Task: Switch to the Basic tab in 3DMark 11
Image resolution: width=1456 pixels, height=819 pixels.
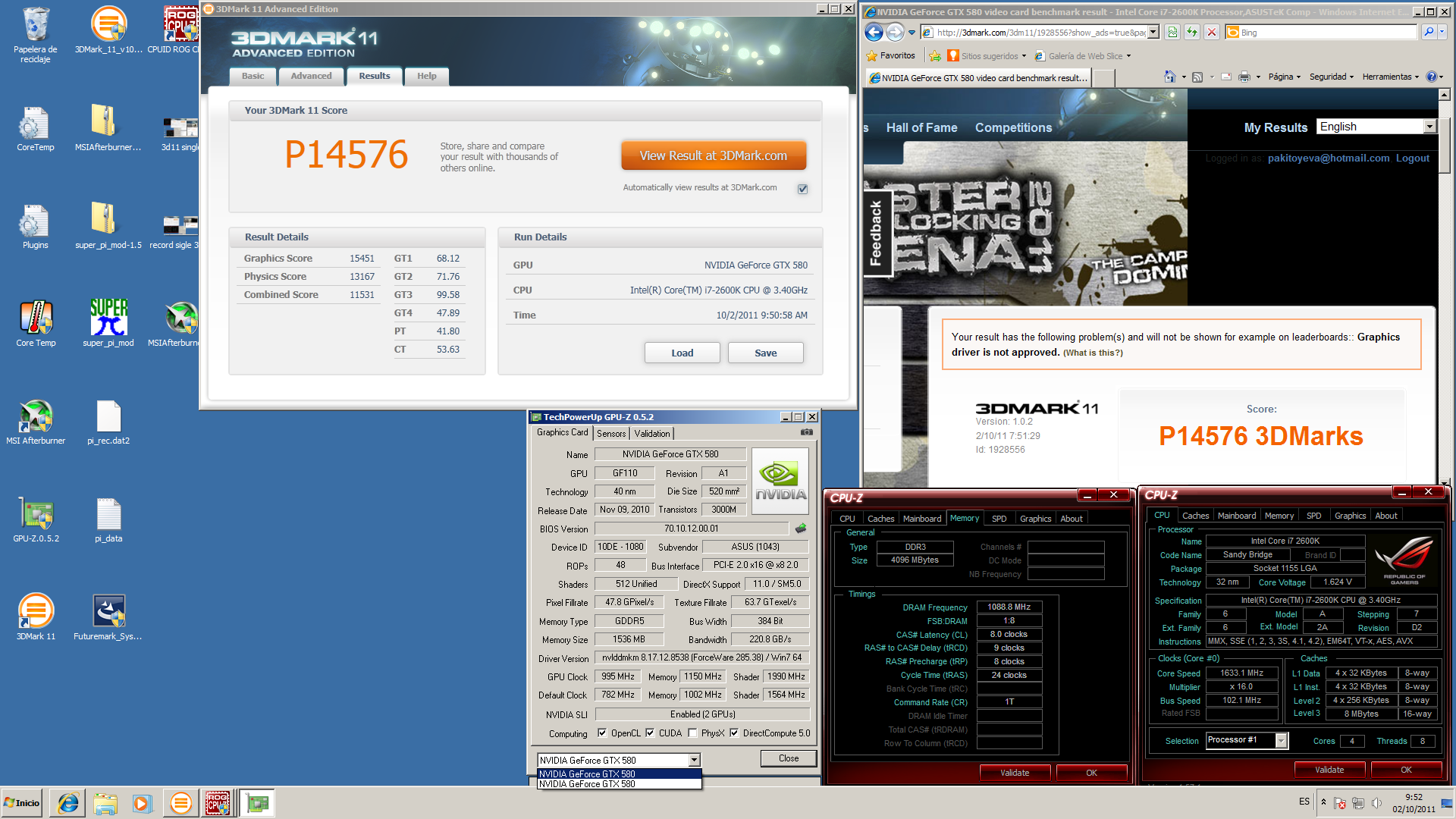Action: click(253, 76)
